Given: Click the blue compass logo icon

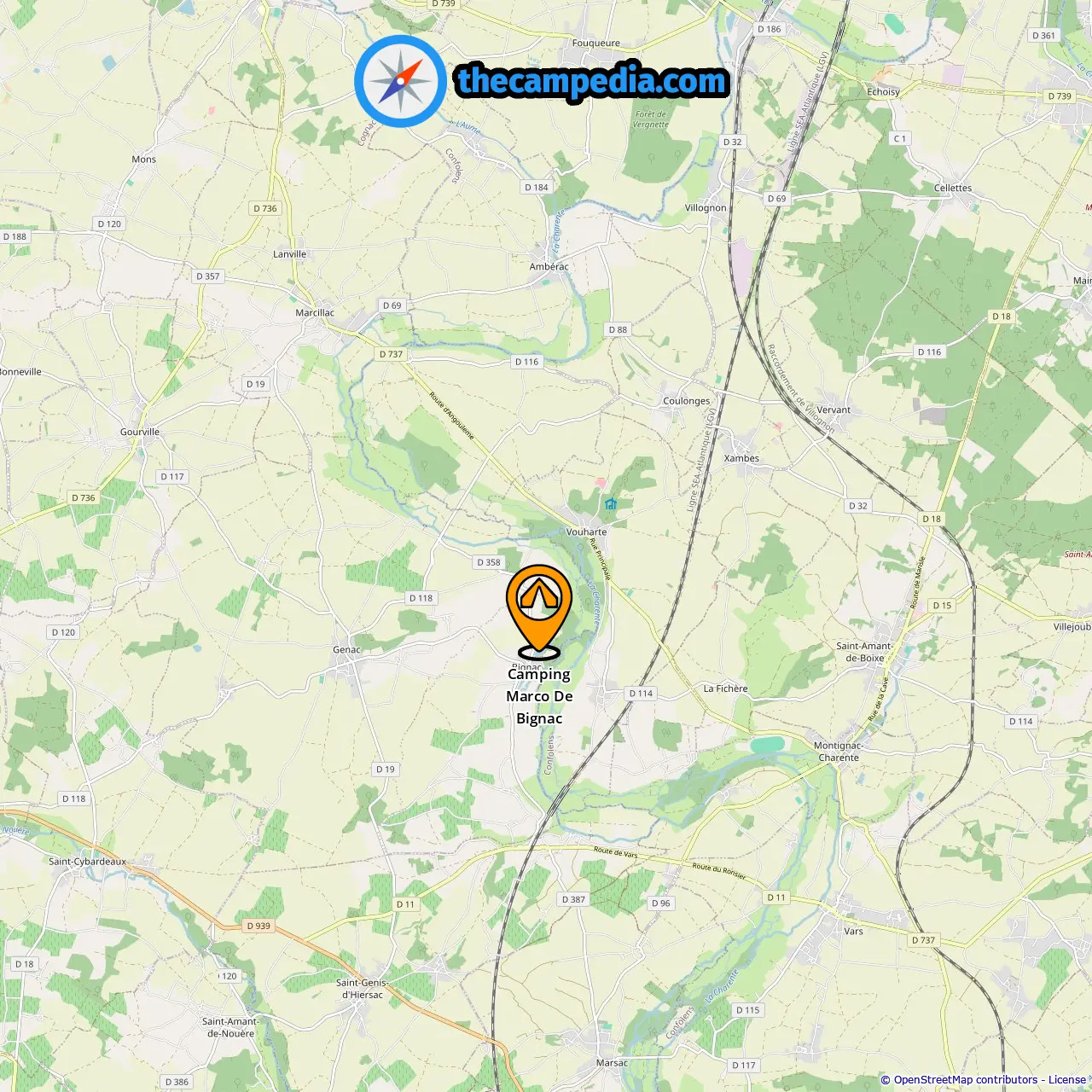Looking at the screenshot, I should (400, 81).
